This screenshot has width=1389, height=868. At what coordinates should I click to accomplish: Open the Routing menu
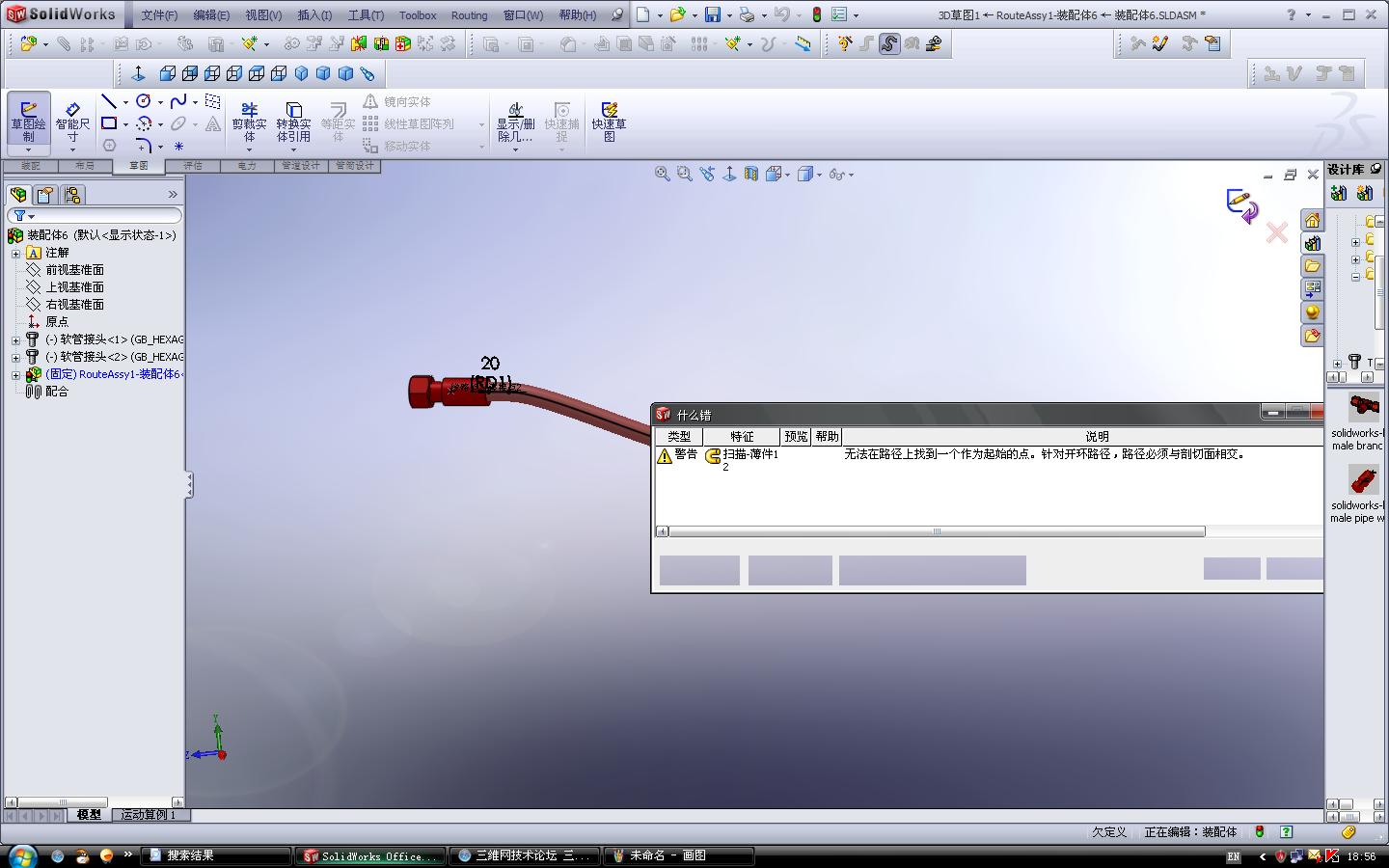[470, 15]
